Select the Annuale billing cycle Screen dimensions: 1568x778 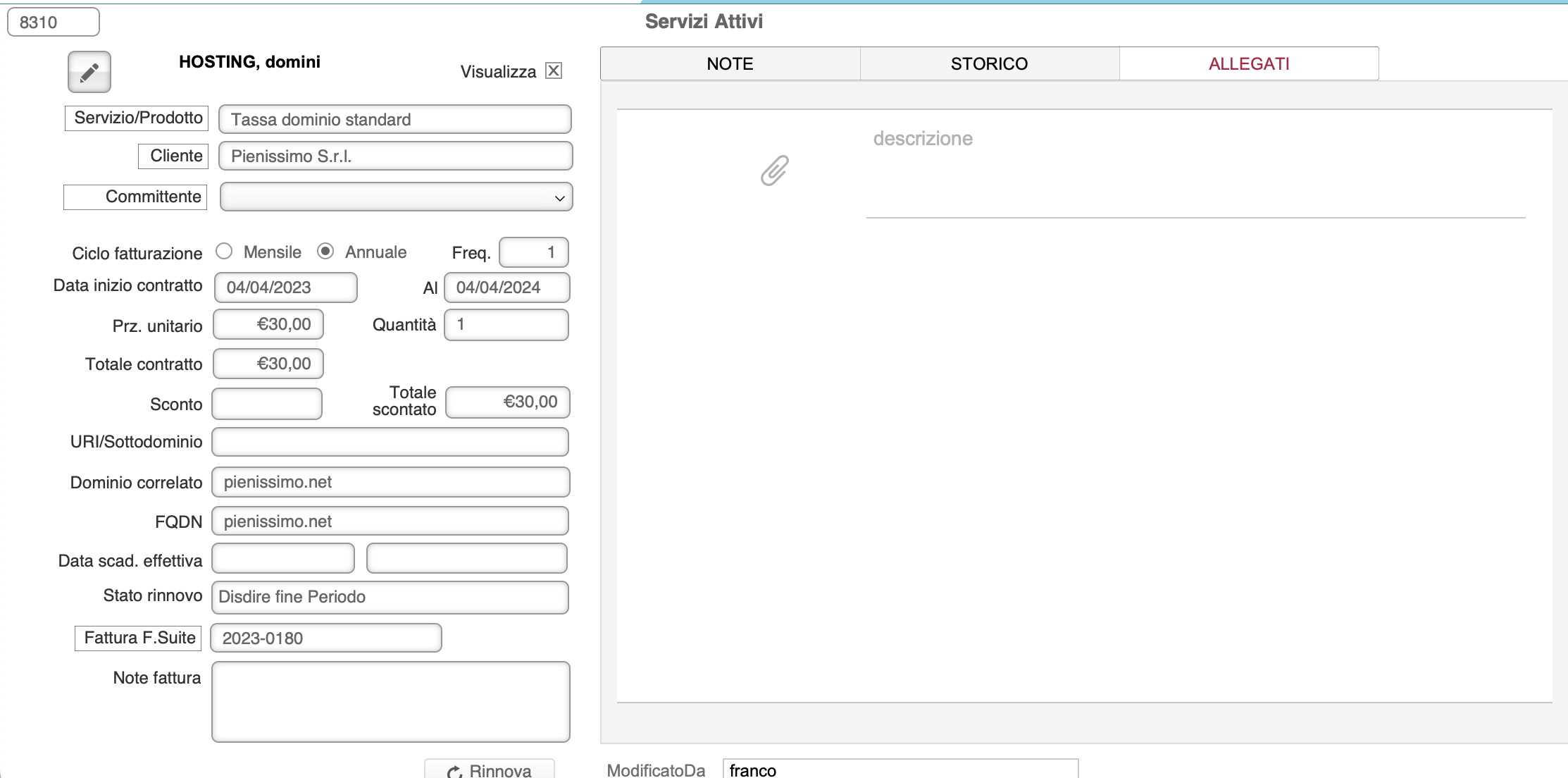click(x=325, y=252)
